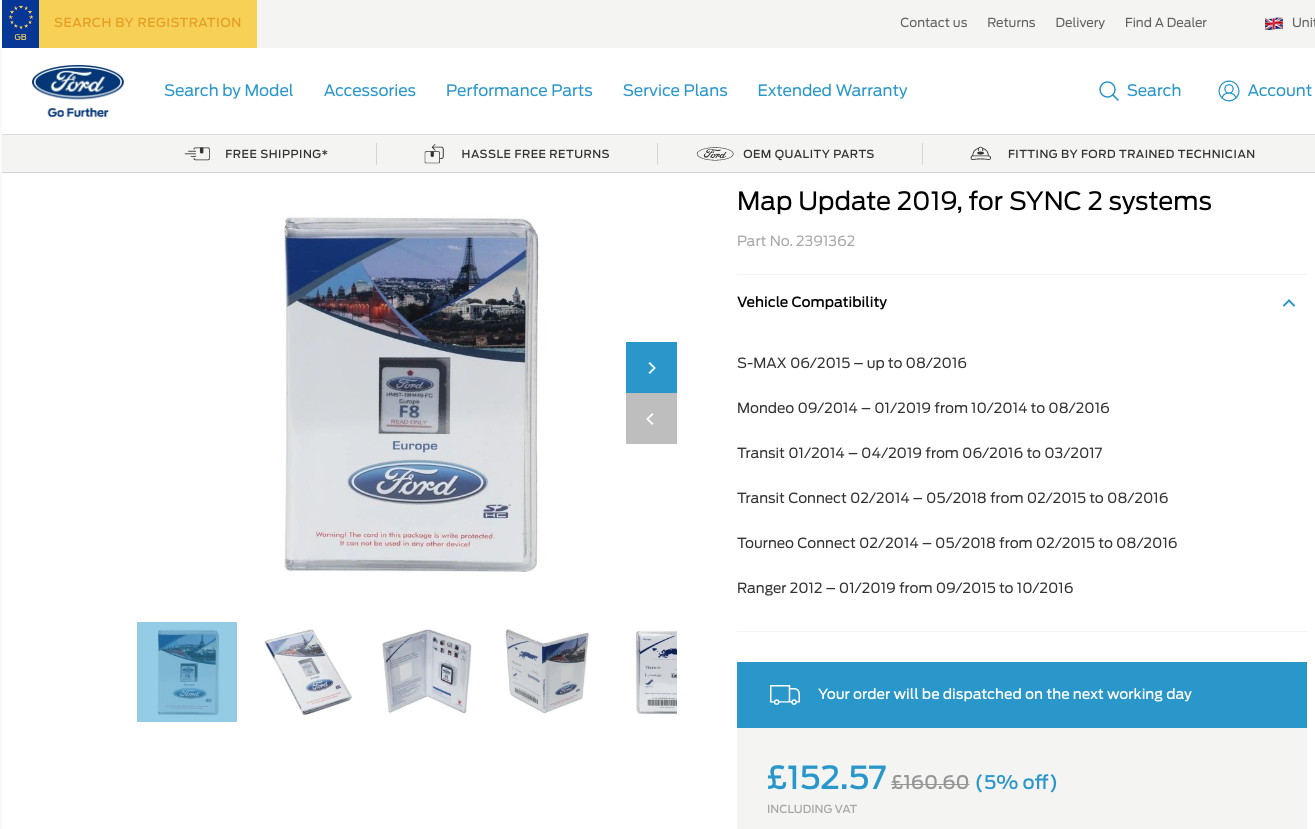Collapse the Vehicle Compatibility section
The image size is (1315, 829).
coord(1288,303)
